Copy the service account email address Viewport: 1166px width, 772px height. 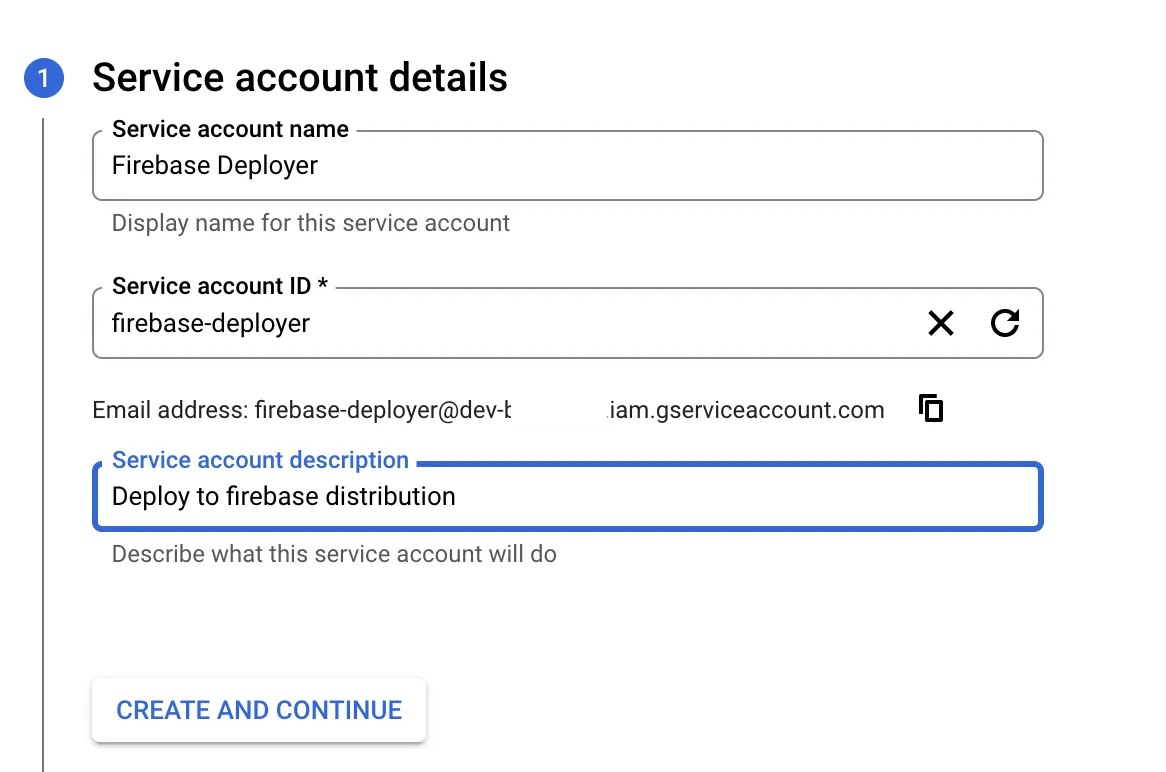931,408
